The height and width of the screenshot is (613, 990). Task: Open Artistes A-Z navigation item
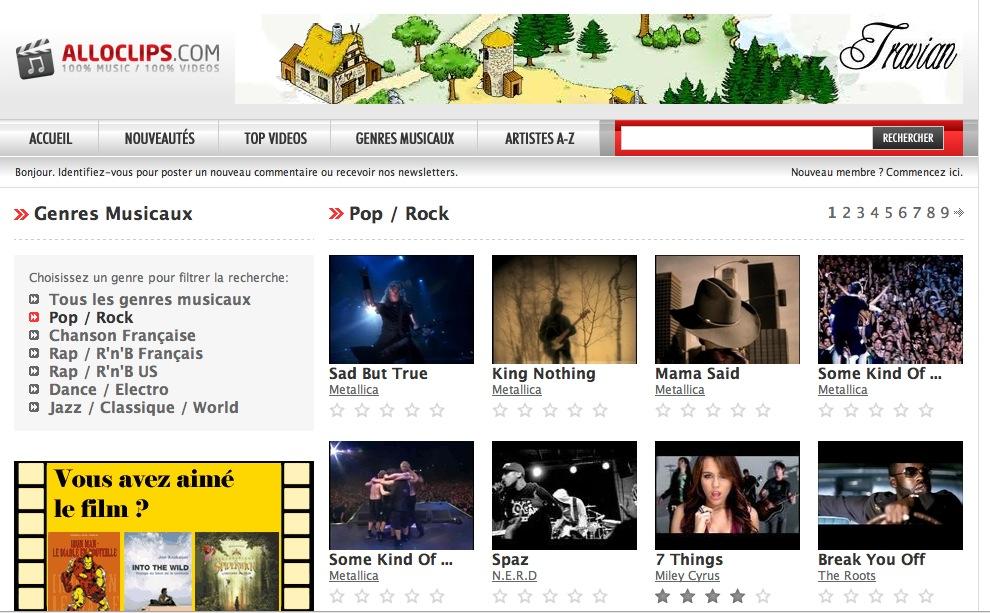(539, 138)
